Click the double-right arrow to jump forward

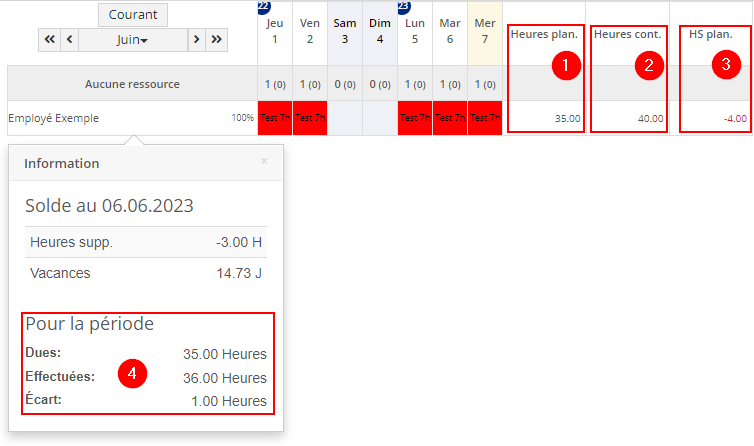(x=216, y=40)
